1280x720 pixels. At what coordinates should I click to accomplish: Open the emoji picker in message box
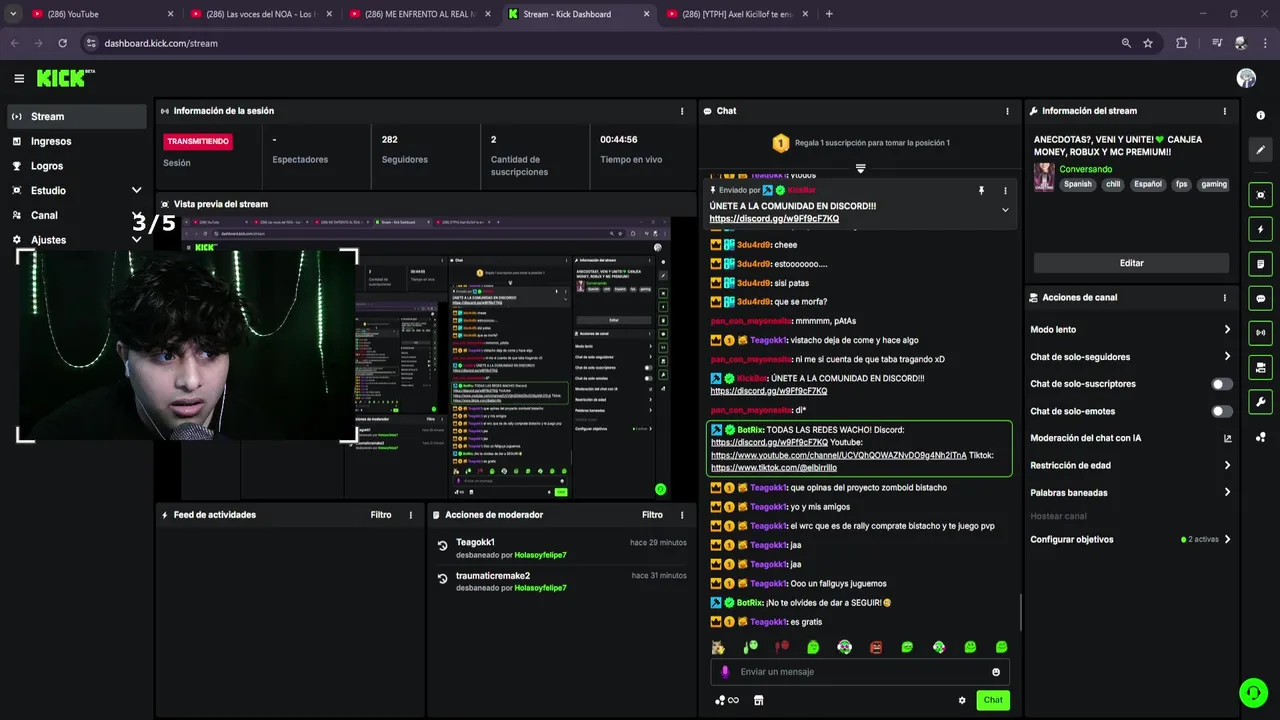tap(996, 672)
